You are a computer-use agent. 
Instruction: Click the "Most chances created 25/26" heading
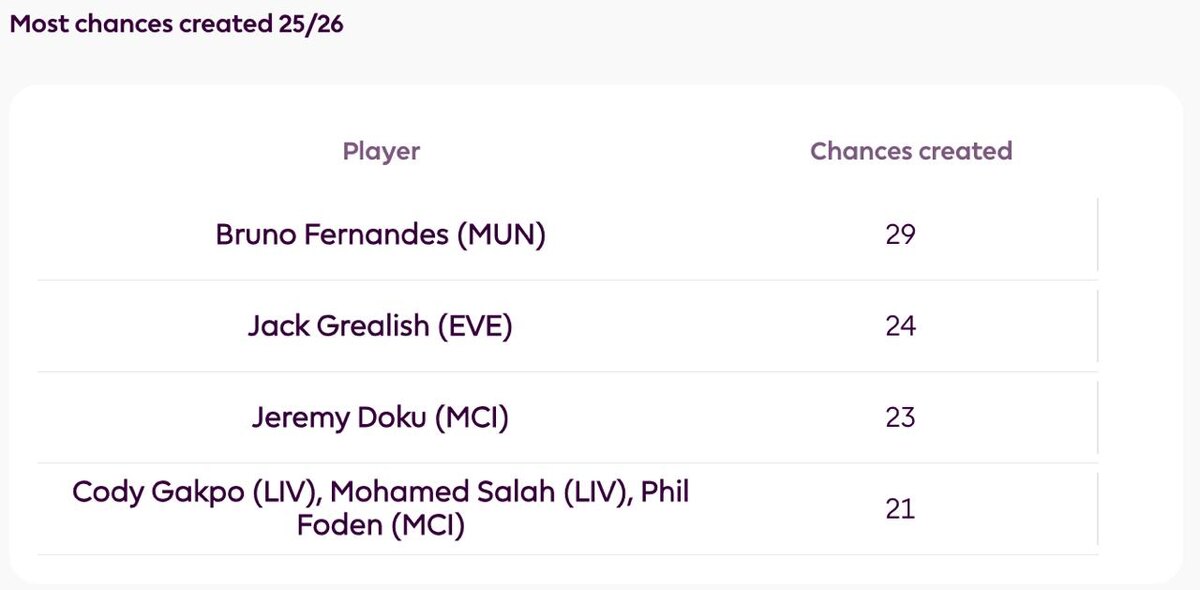tap(176, 25)
